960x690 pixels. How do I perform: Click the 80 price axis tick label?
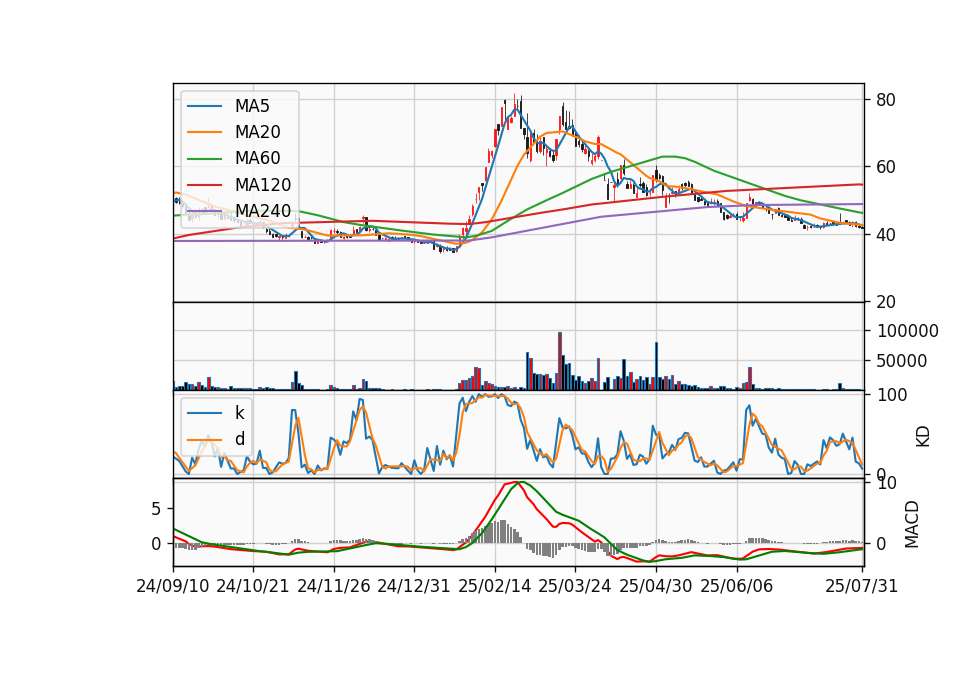pyautogui.click(x=886, y=100)
